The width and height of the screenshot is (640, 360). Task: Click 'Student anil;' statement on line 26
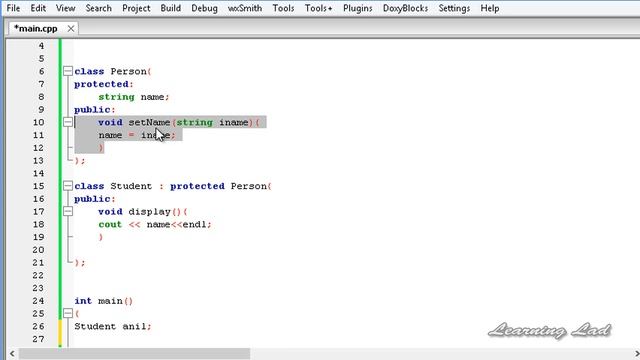pos(113,327)
